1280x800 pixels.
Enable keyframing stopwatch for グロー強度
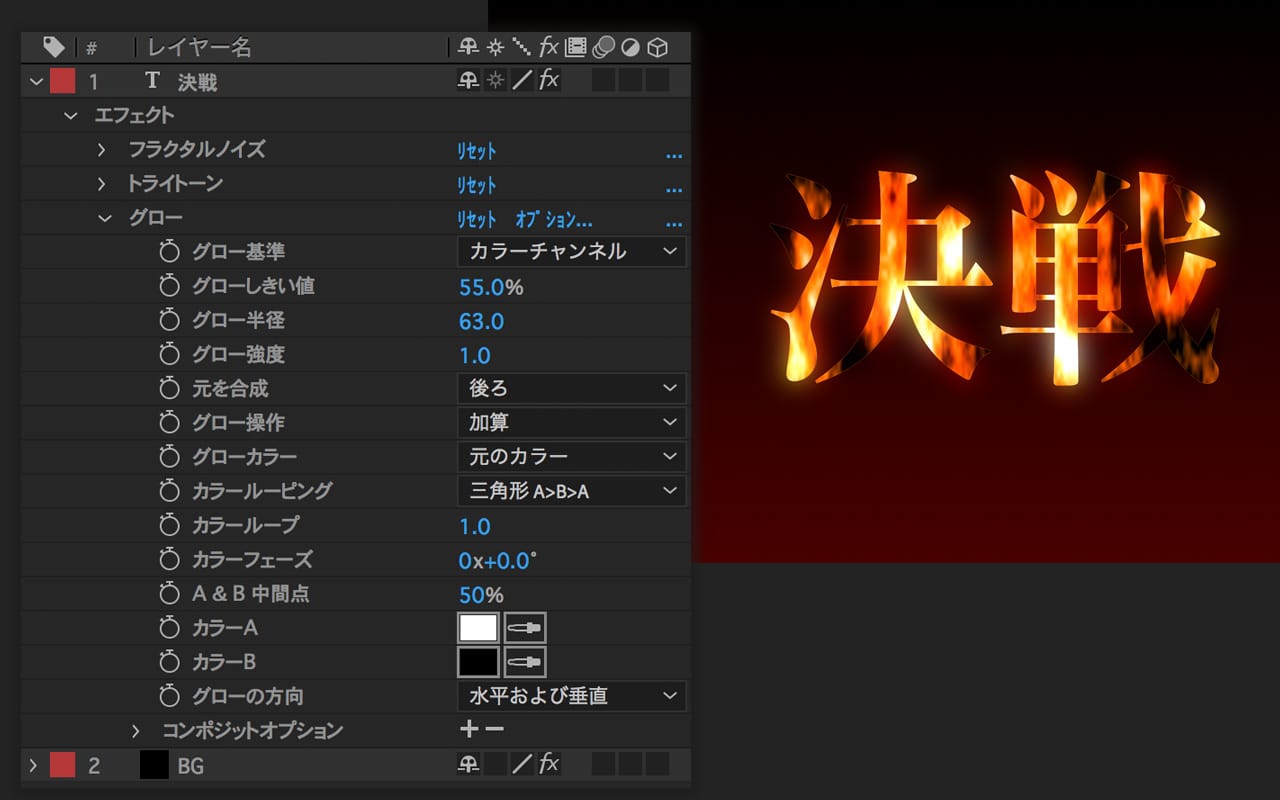[170, 354]
